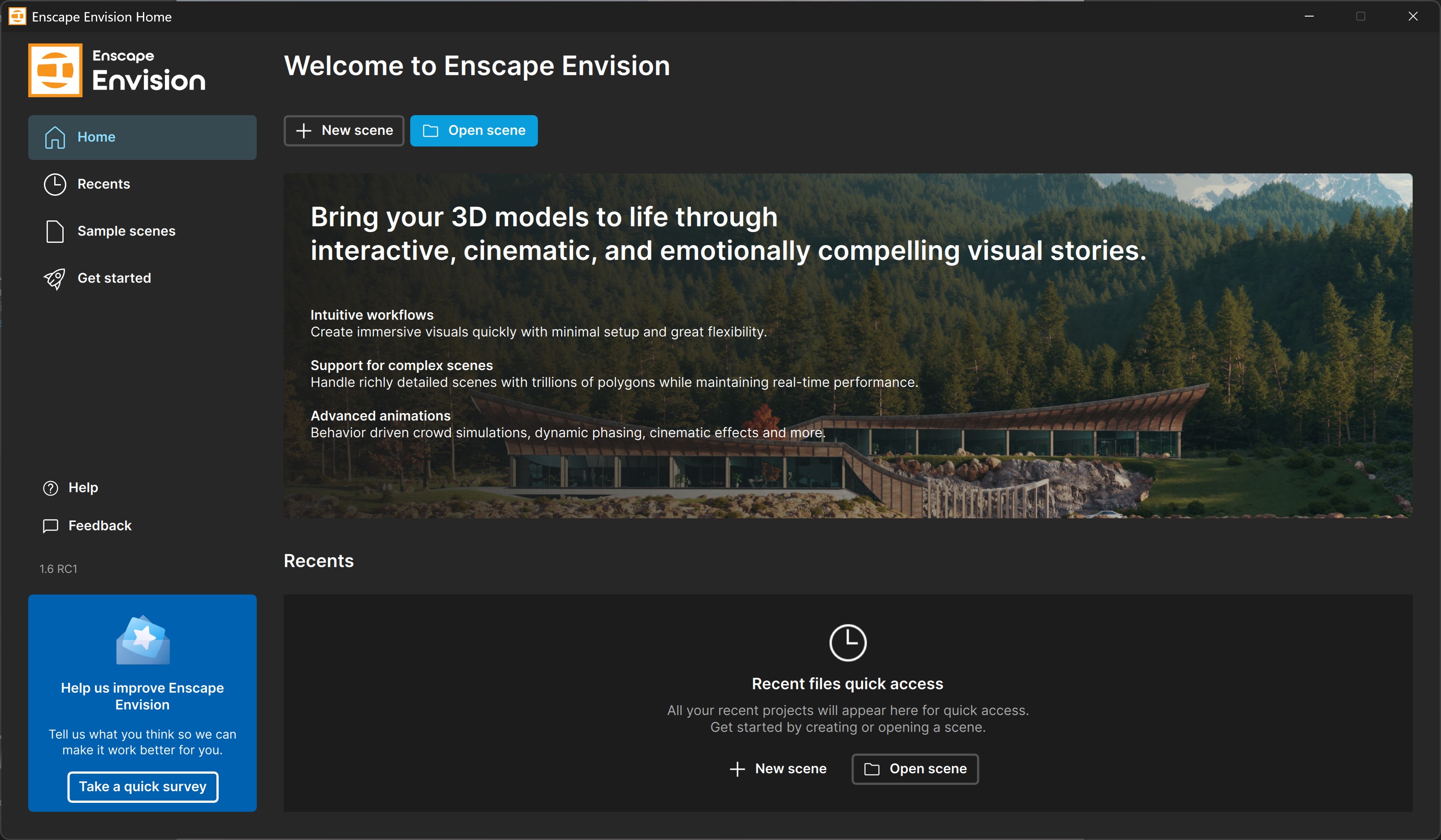Click the version text 1.6 RC1

coord(58,569)
